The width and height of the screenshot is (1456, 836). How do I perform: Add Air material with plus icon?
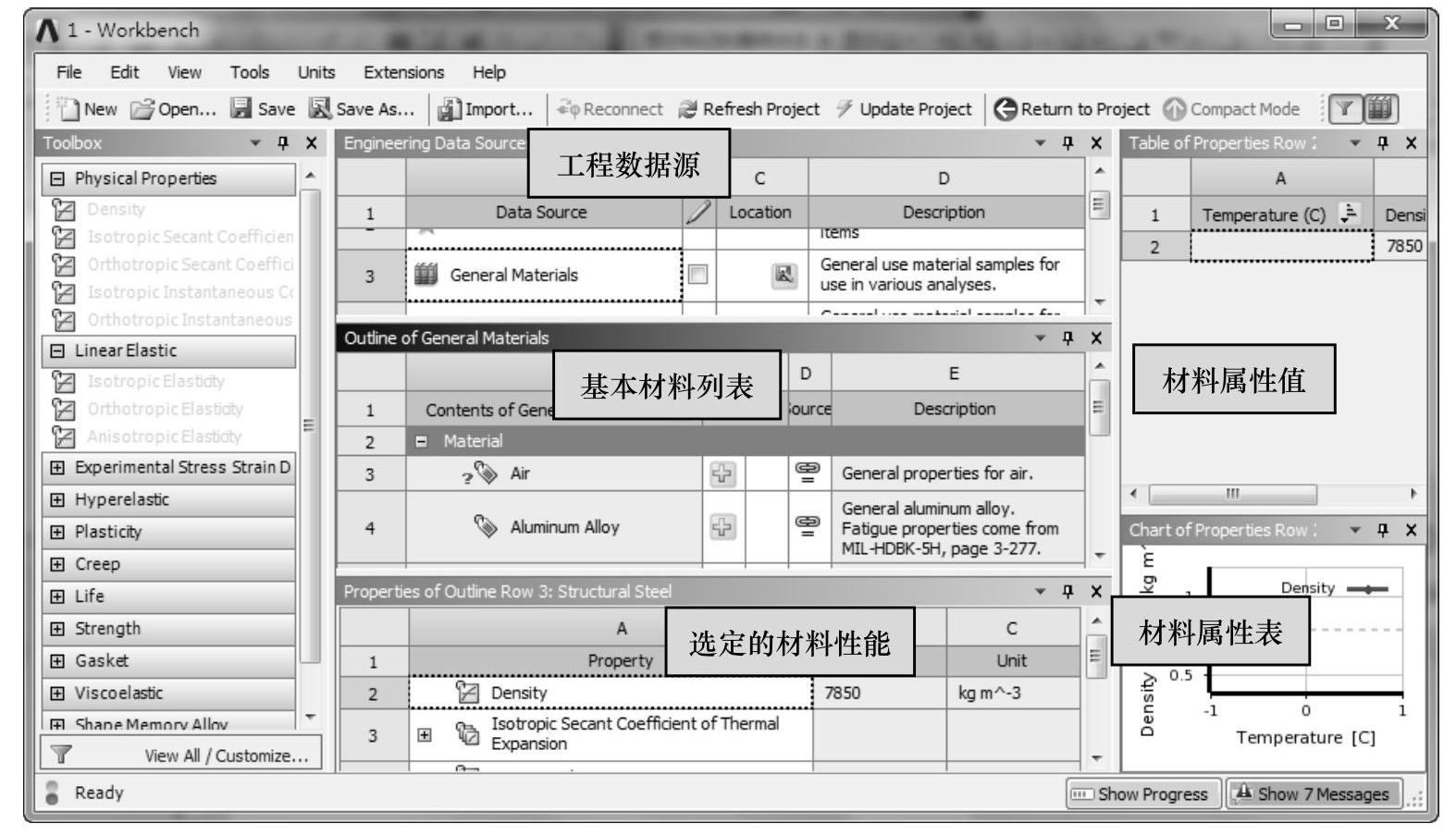(x=722, y=473)
